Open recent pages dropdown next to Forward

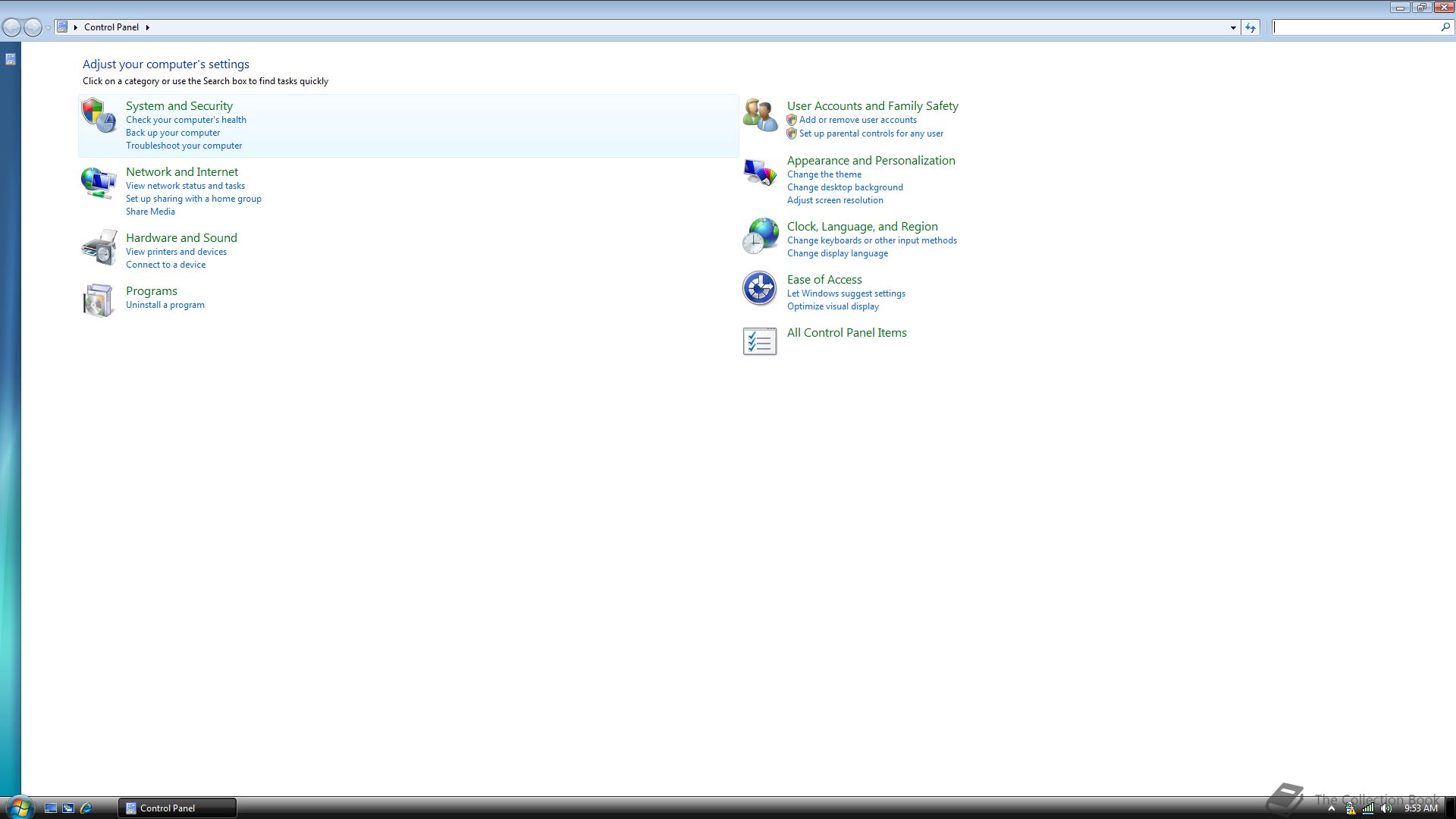(x=48, y=27)
